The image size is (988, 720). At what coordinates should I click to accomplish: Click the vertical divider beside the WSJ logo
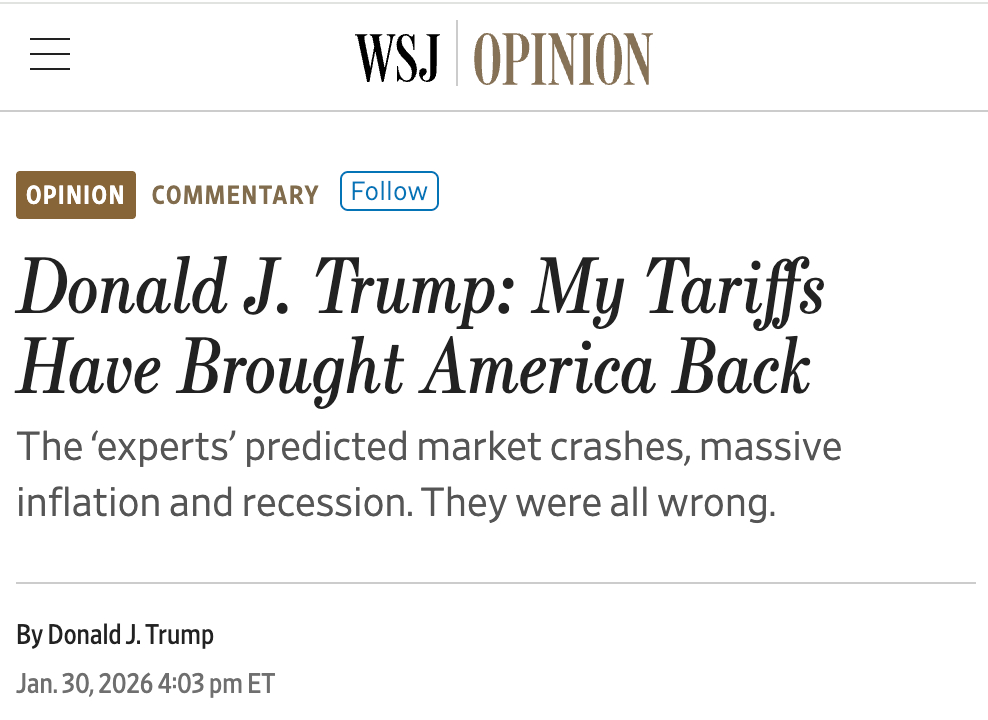tap(456, 54)
